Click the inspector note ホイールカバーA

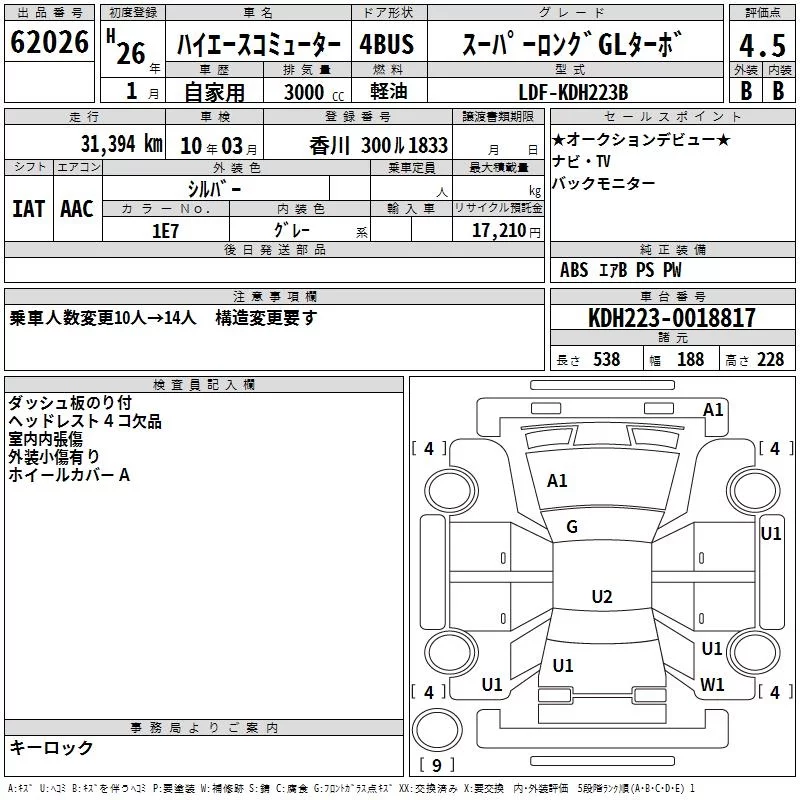pyautogui.click(x=69, y=475)
